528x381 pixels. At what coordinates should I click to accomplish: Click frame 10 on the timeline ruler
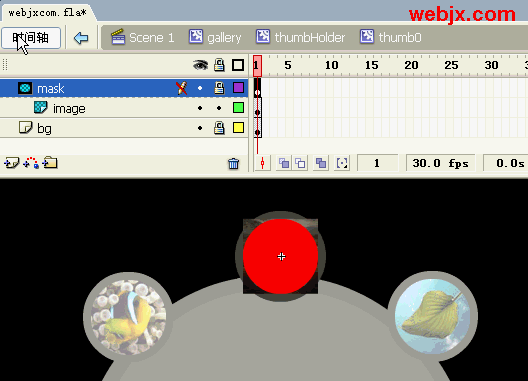pos(331,65)
